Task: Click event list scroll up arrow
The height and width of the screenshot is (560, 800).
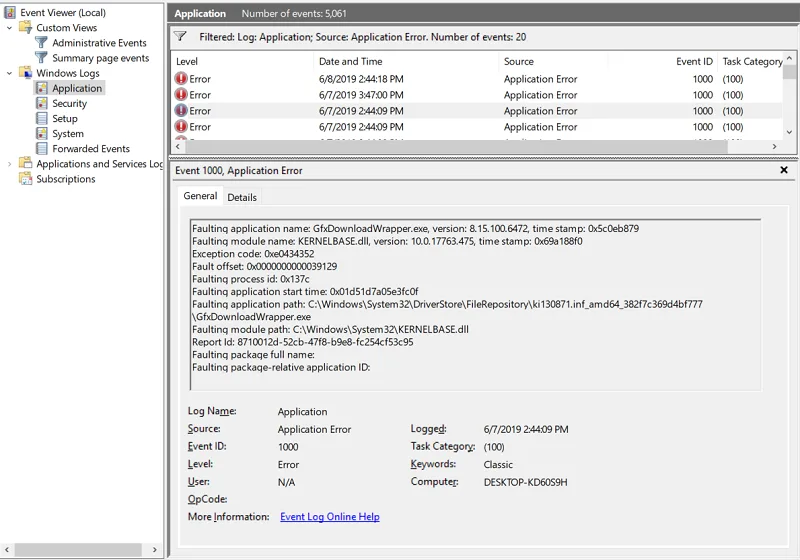Action: (x=789, y=58)
